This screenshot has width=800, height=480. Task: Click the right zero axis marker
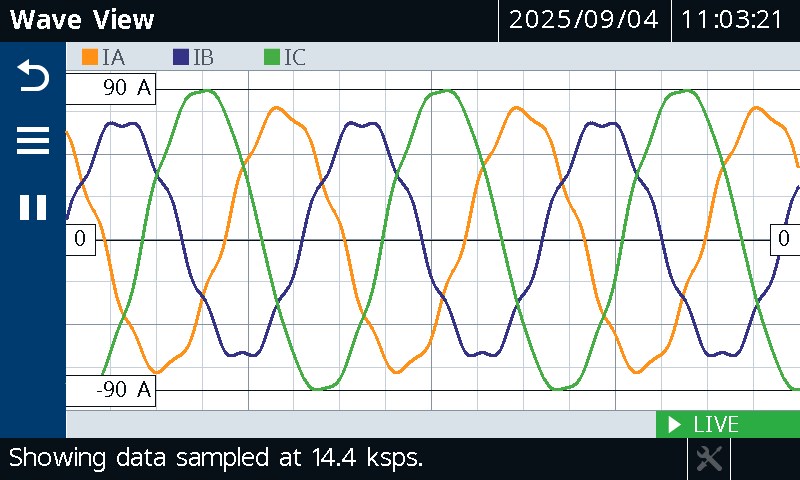point(784,239)
